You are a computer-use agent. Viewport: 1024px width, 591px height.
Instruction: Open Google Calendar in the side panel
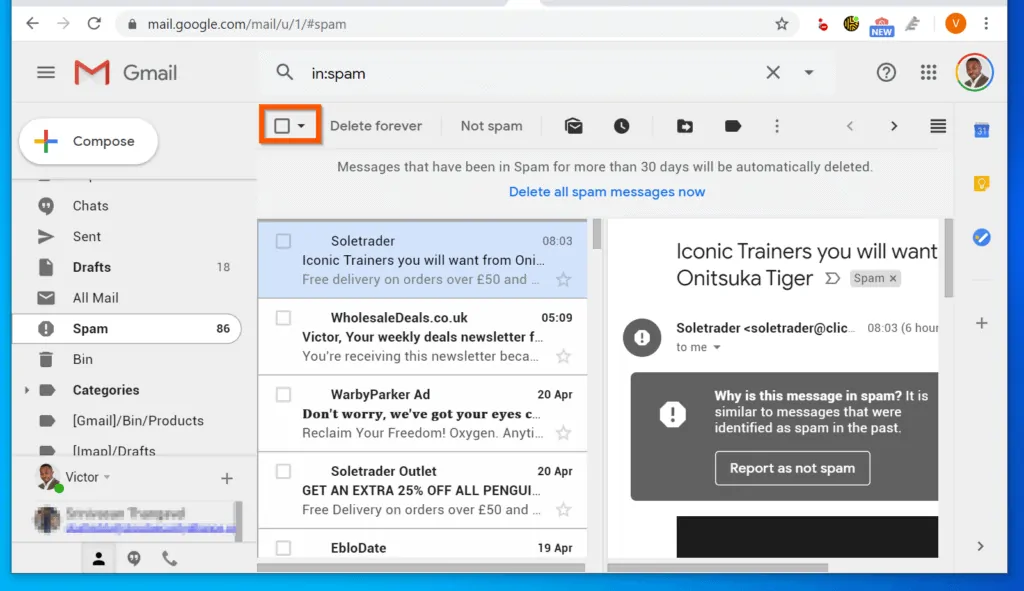981,131
